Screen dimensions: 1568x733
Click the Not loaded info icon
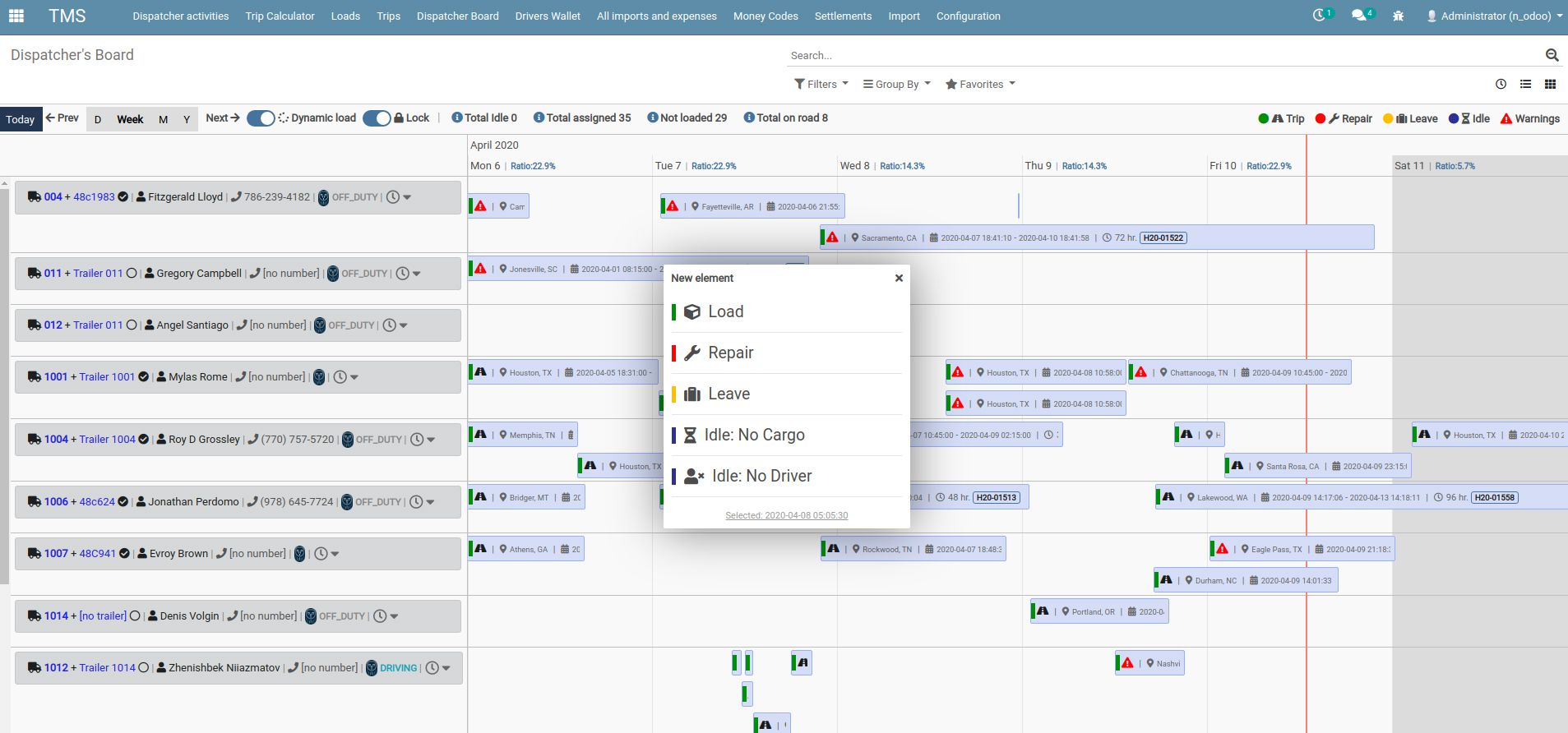tap(653, 118)
